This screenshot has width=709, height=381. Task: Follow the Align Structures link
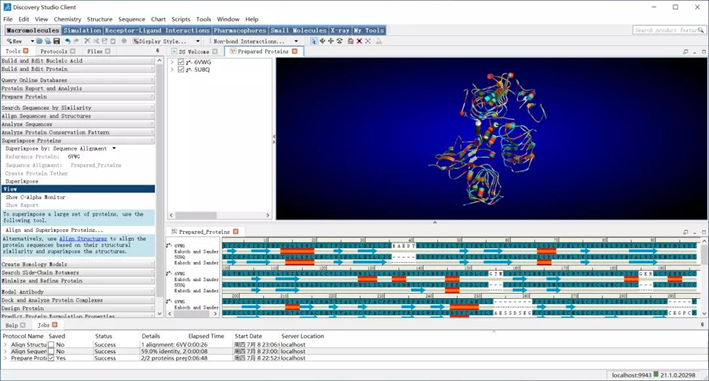83,239
